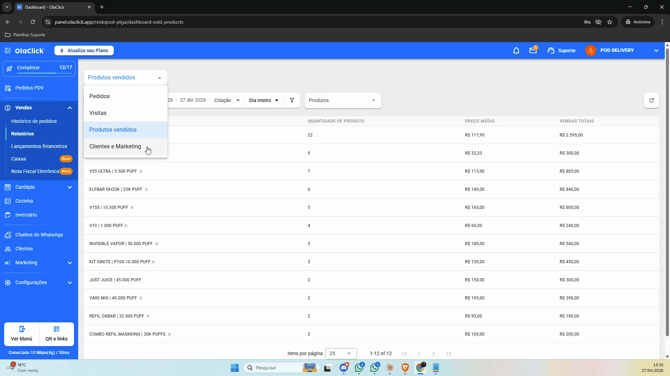Screen dimensions: 670x376
Task: Open Nota Fiscal Eletrônica submenu item
Action: click(35, 171)
